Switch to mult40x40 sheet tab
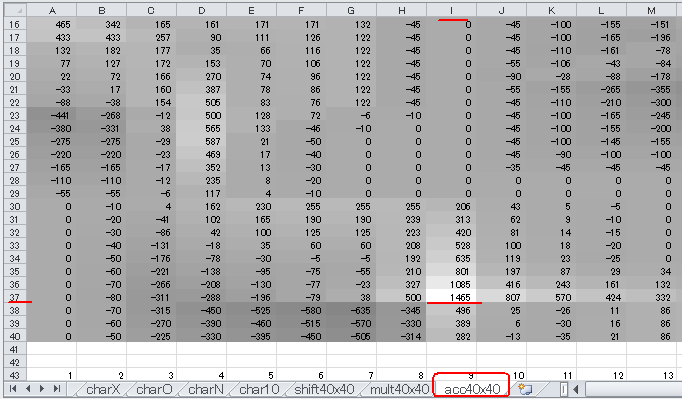The image size is (682, 399). tap(399, 389)
